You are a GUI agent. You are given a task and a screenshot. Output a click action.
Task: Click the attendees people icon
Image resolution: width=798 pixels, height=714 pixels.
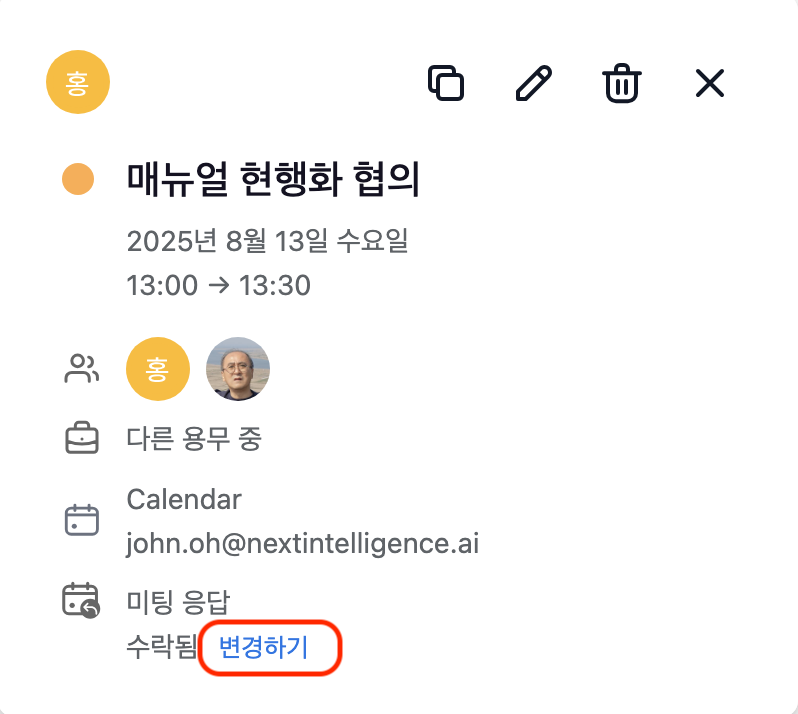tap(81, 368)
